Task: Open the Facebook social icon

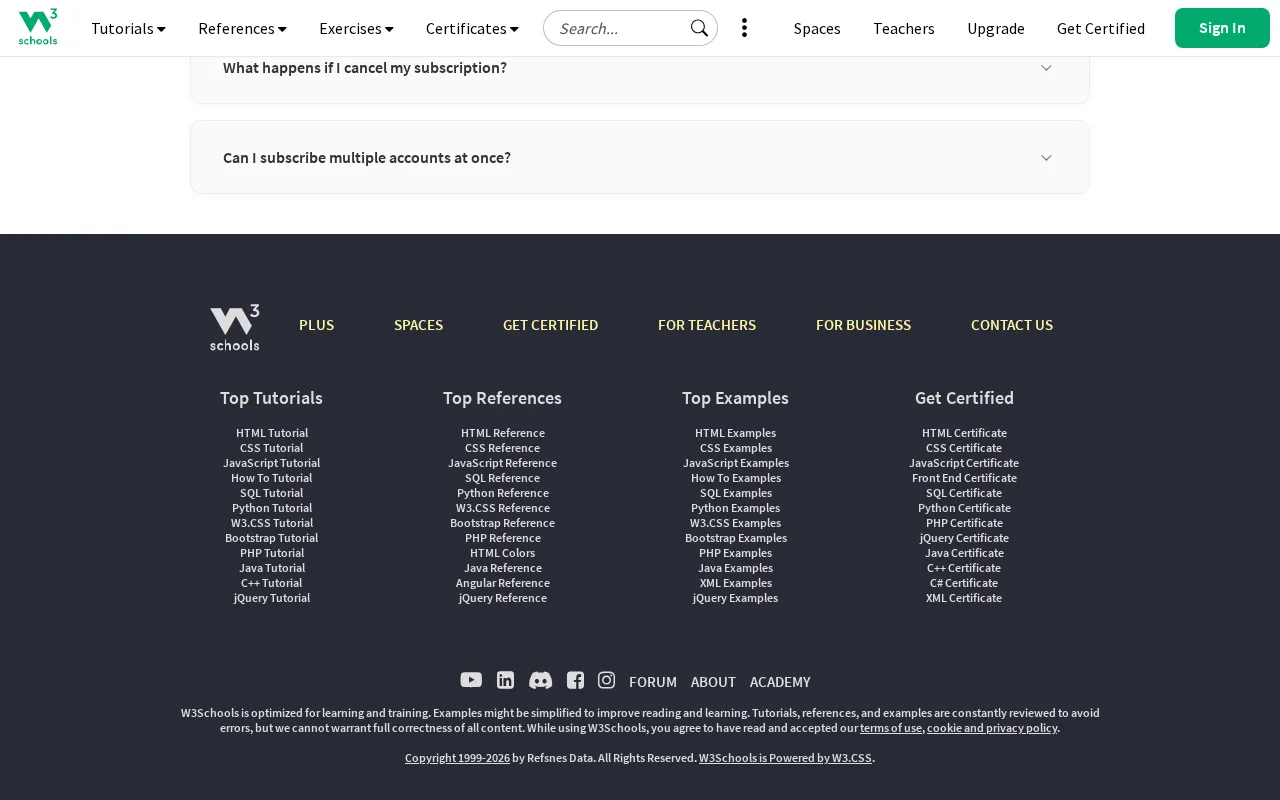Action: [x=575, y=681]
